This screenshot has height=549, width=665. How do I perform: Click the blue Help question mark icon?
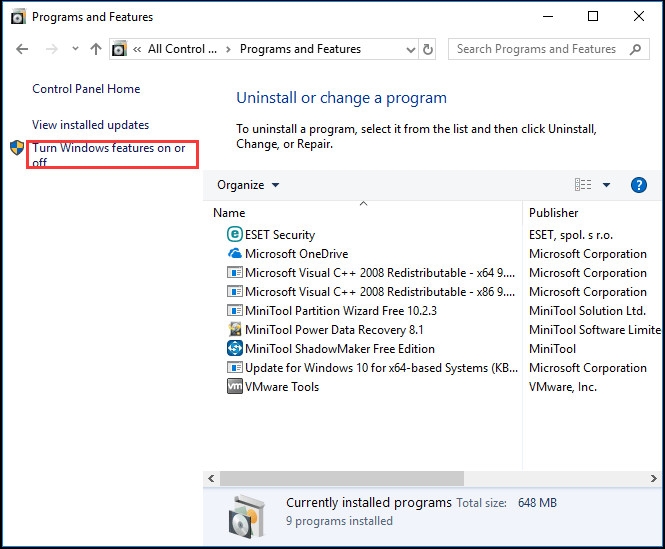(639, 185)
